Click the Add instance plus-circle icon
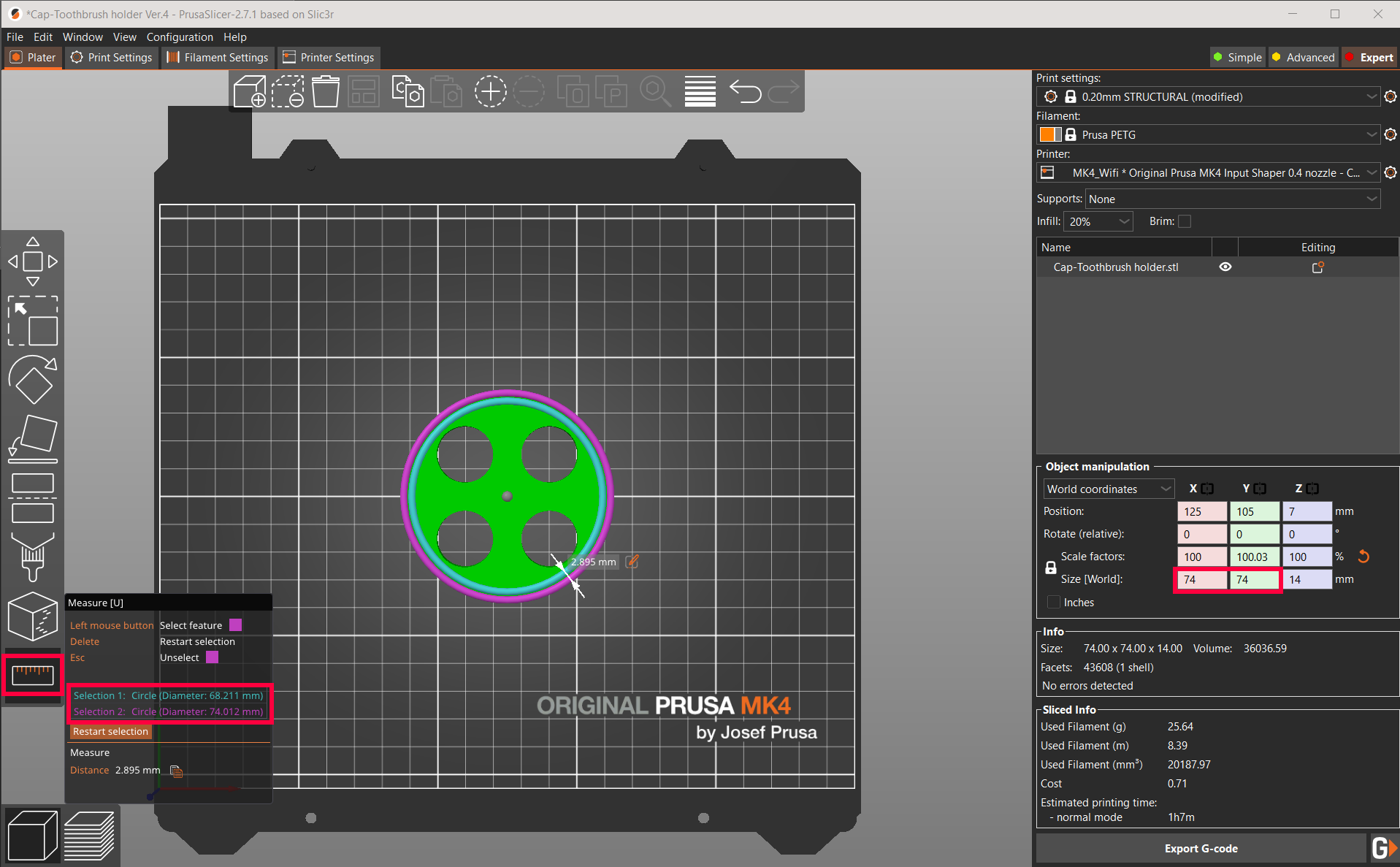 tap(490, 92)
